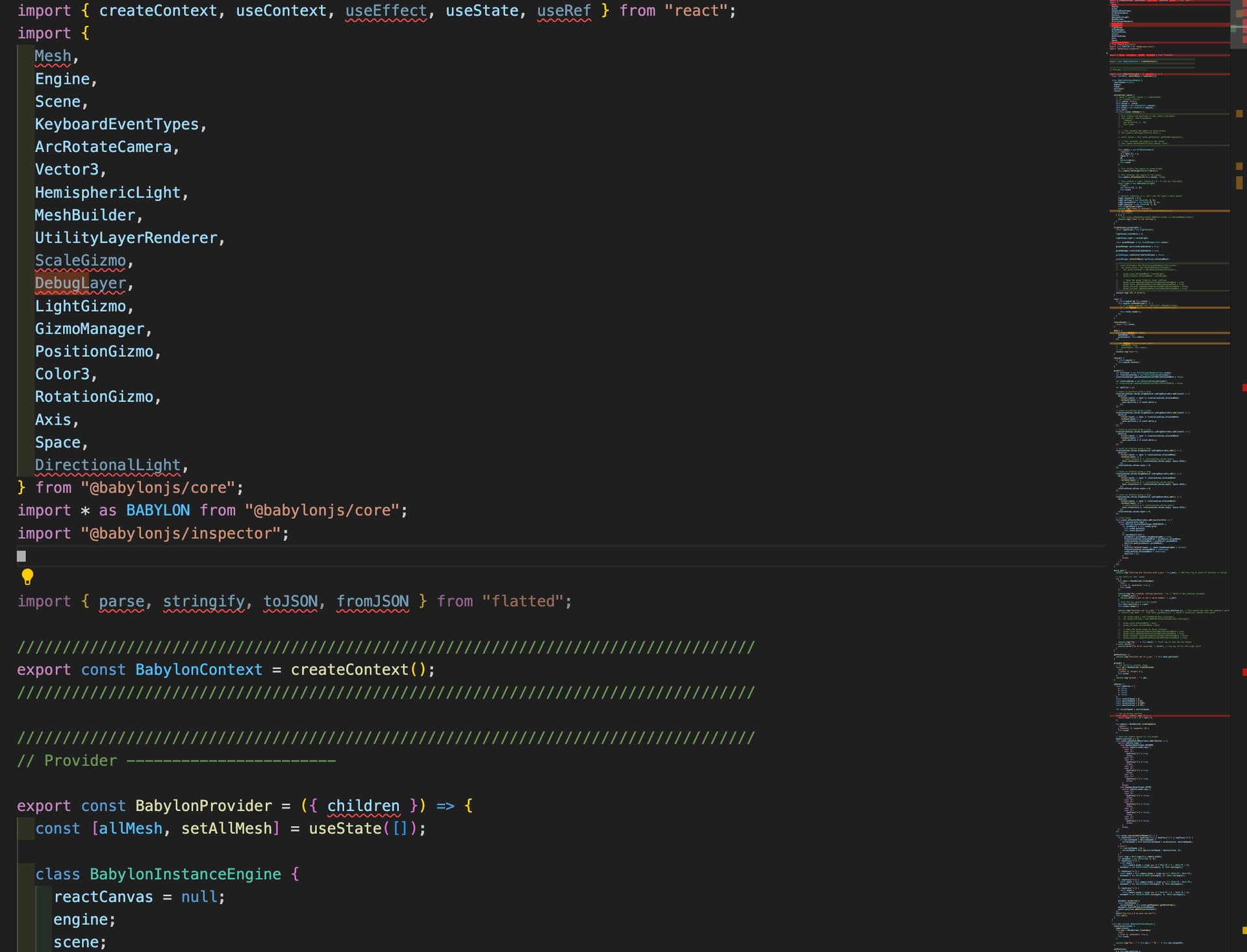Click KeyboardEventTypes in the import list
This screenshot has width=1247, height=952.
coord(117,124)
